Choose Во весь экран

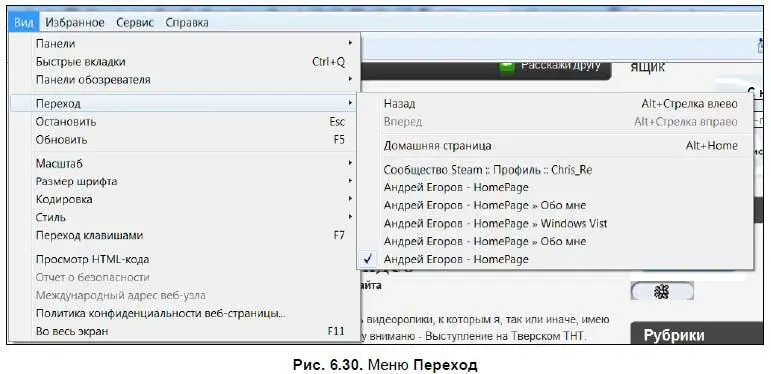click(x=185, y=331)
